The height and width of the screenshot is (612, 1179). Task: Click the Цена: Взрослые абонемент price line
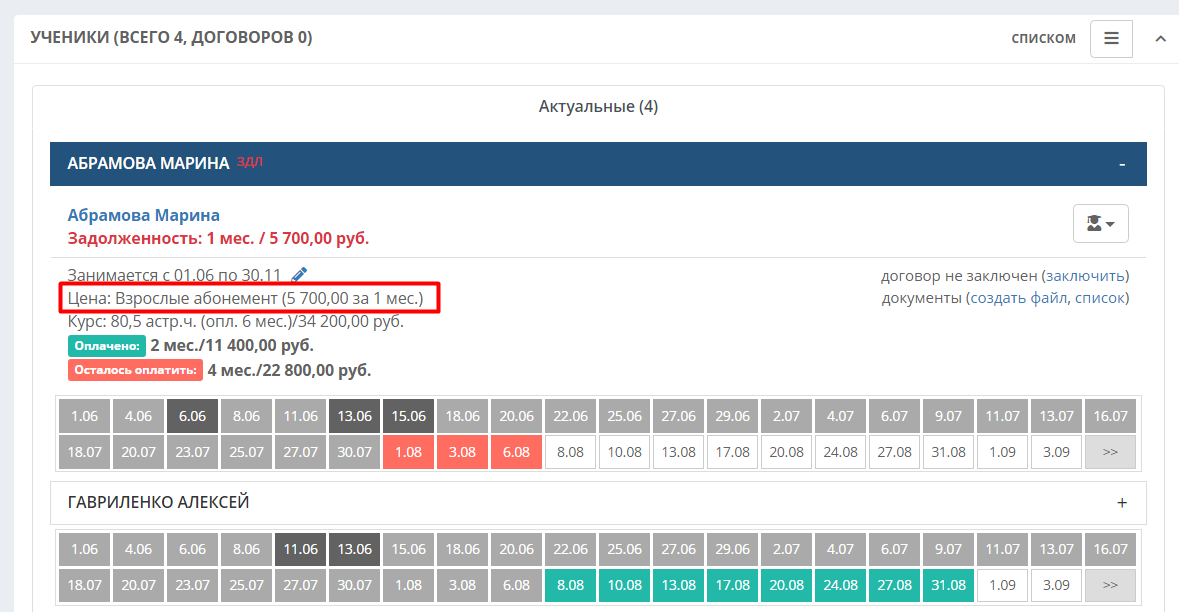pyautogui.click(x=246, y=298)
